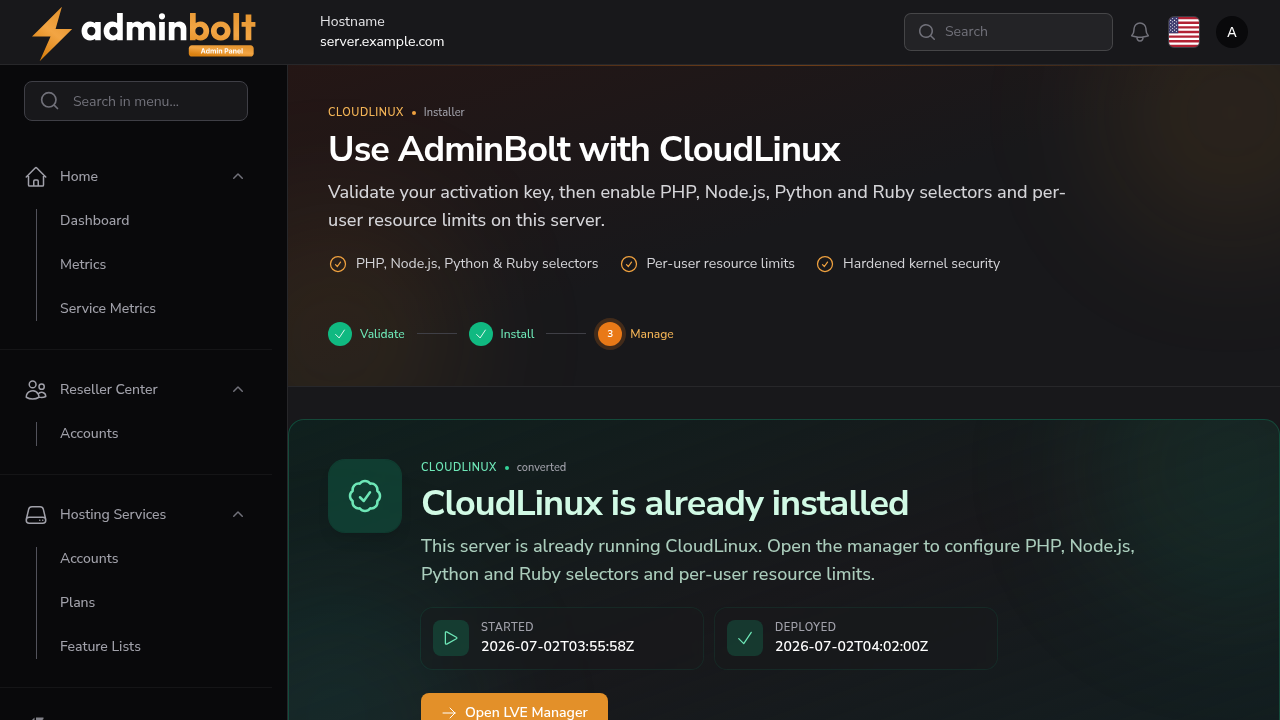Image resolution: width=1280 pixels, height=720 pixels.
Task: Click the Install step label
Action: [517, 334]
